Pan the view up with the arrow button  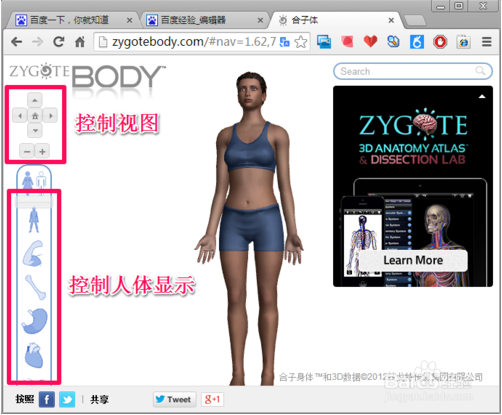tap(35, 100)
